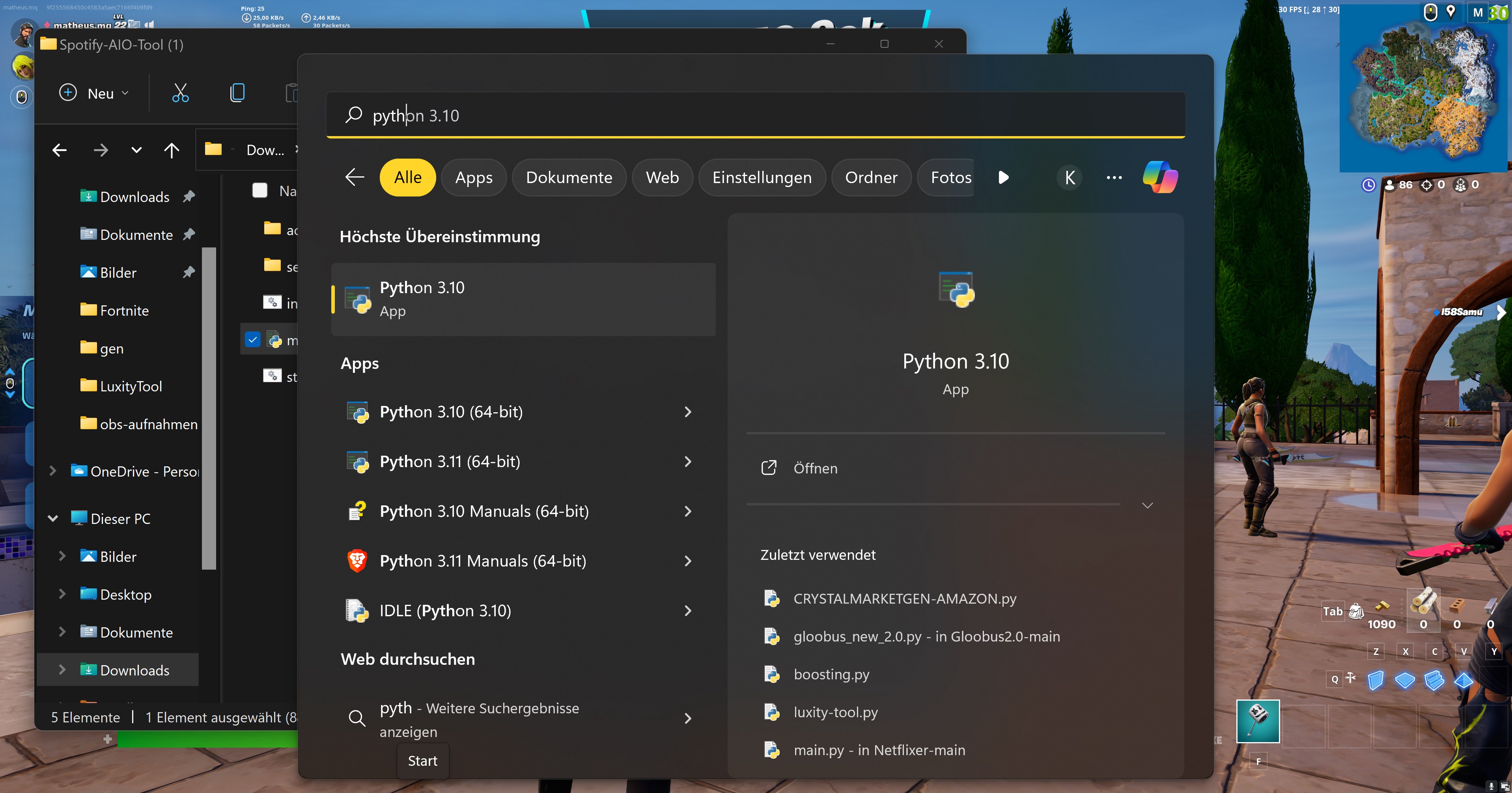The height and width of the screenshot is (793, 1512).
Task: Click the back arrow in the search panel
Action: pyautogui.click(x=355, y=177)
